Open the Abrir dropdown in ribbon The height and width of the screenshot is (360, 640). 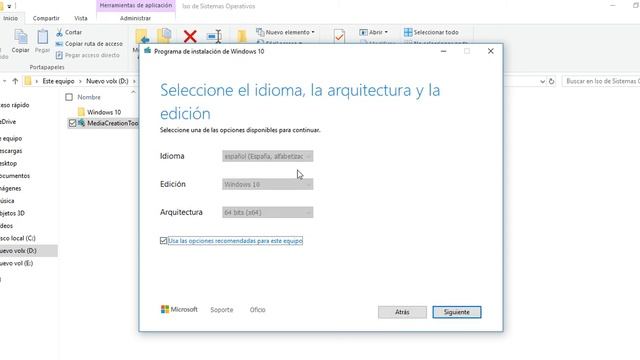coord(374,32)
